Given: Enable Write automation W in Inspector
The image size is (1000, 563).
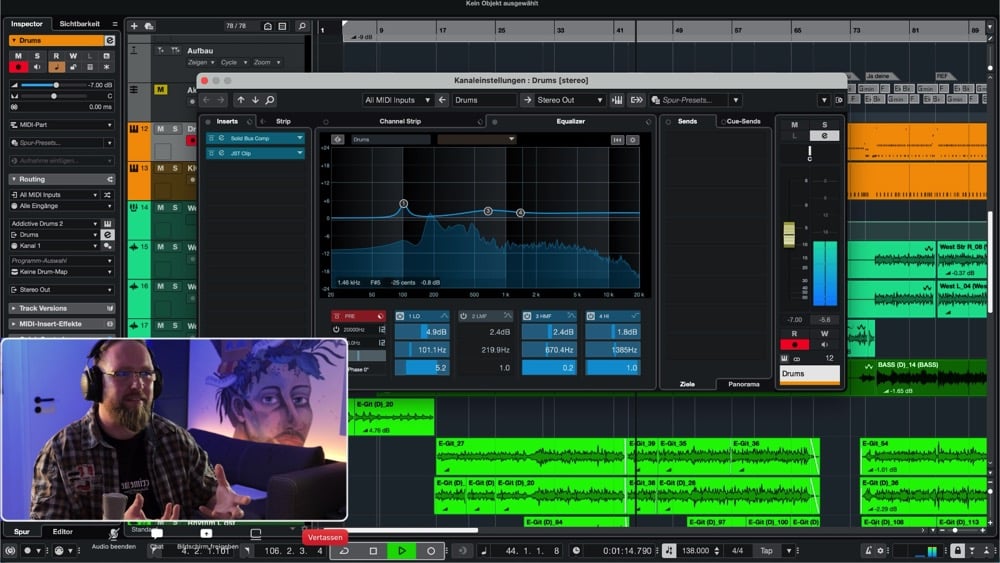Looking at the screenshot, I should pos(73,56).
